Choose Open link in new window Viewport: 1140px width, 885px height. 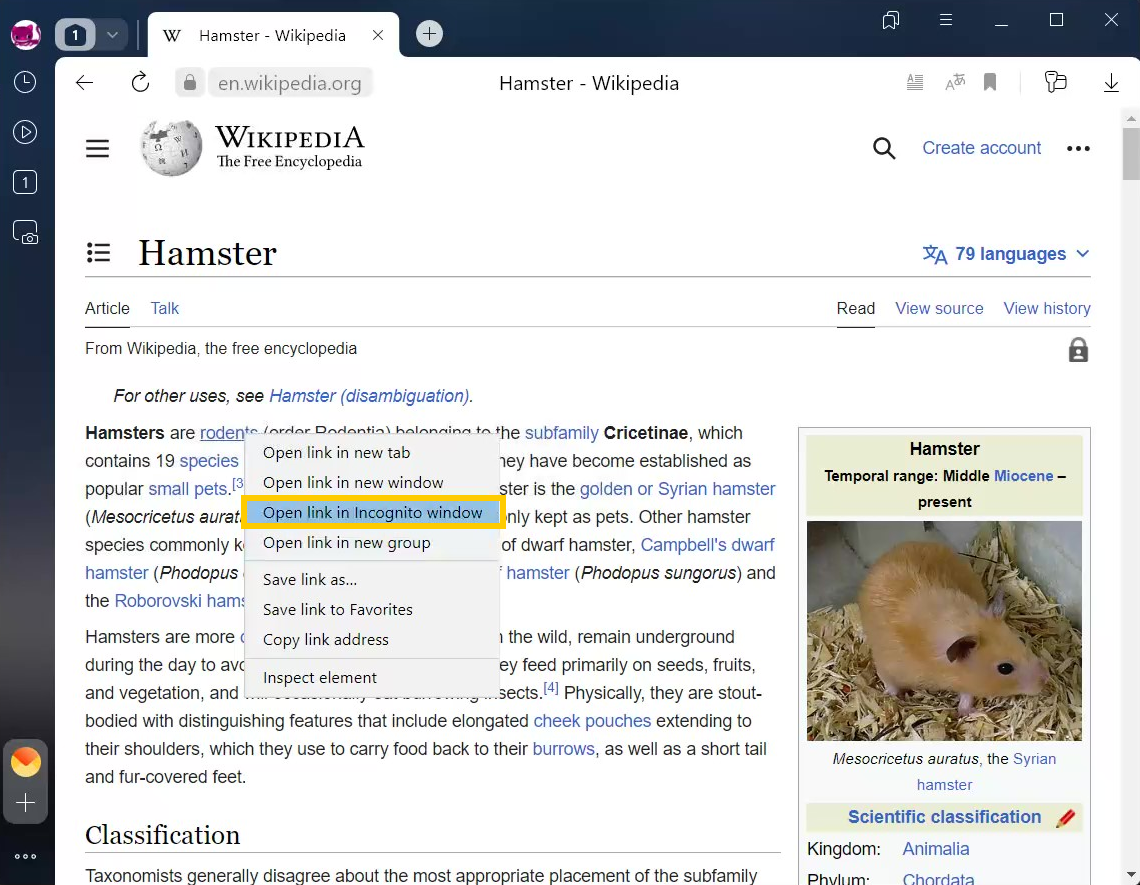[372, 483]
